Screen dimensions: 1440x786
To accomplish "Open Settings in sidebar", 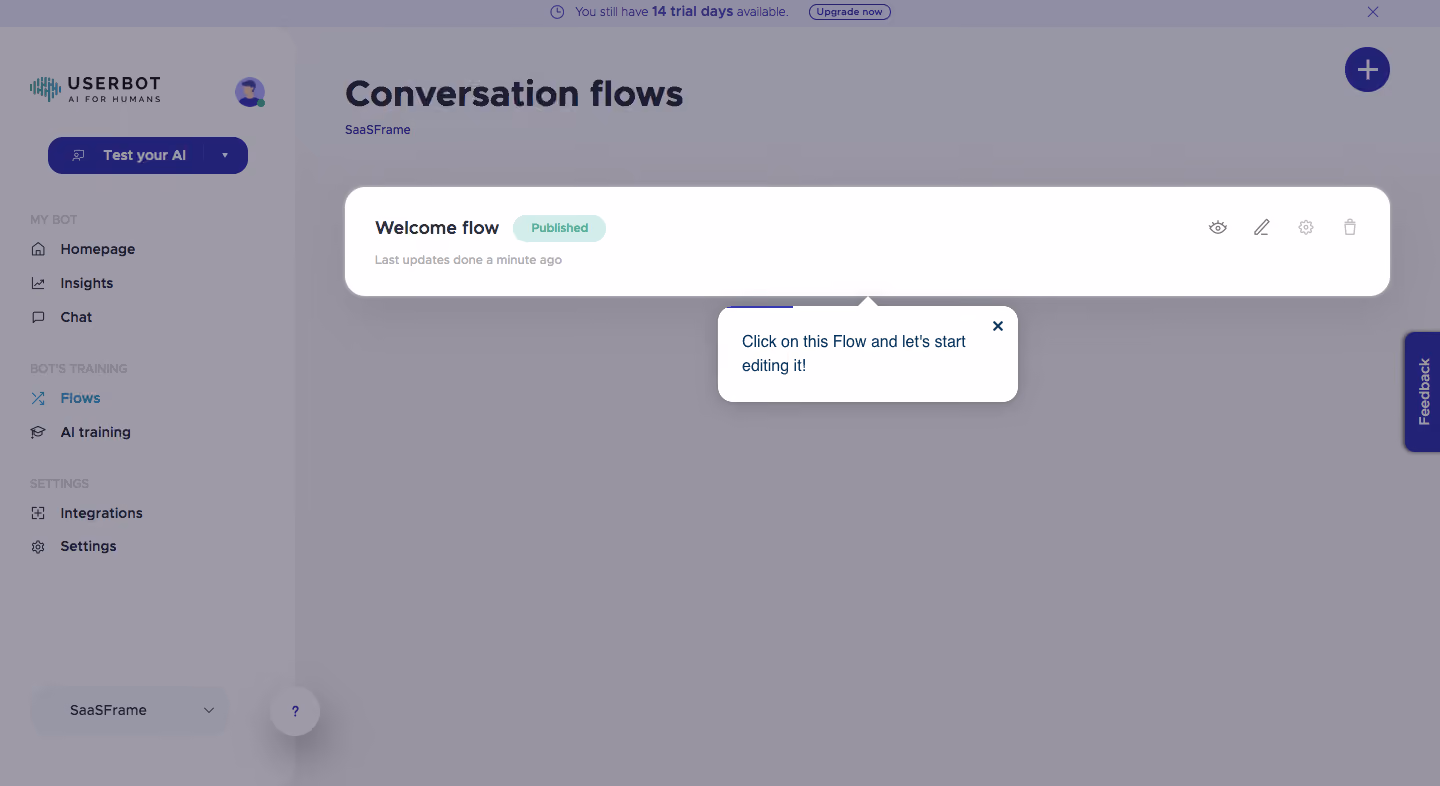I will [x=88, y=546].
